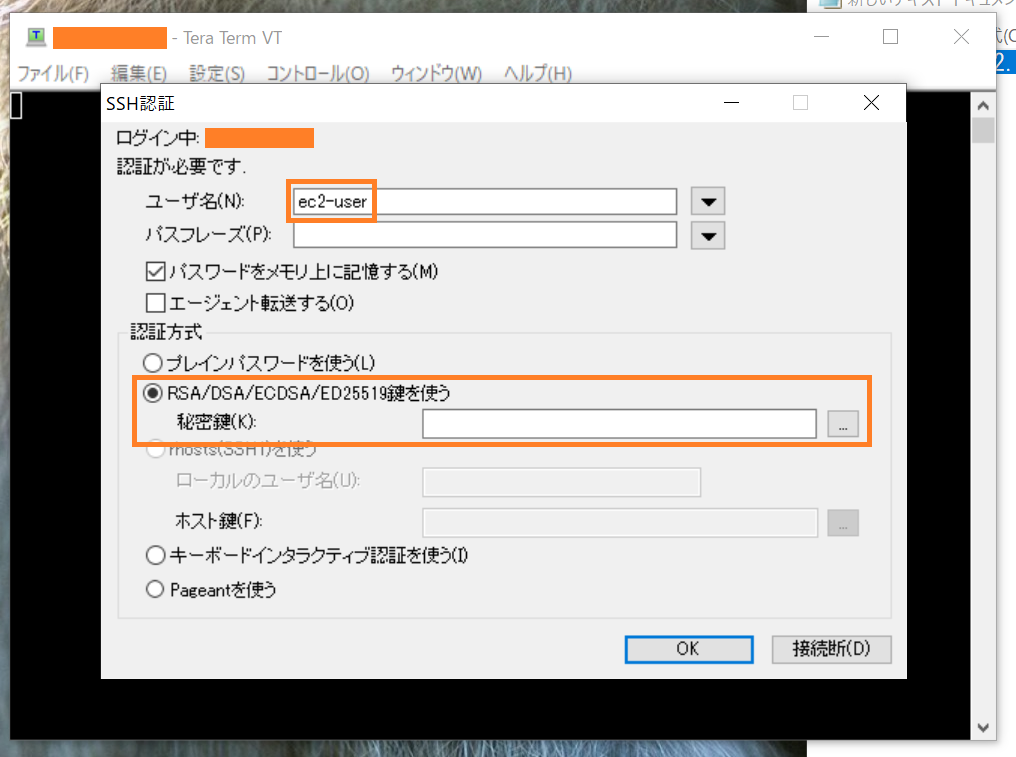The width and height of the screenshot is (1016, 757).
Task: Confirm authentication with the OK button
Action: (688, 649)
